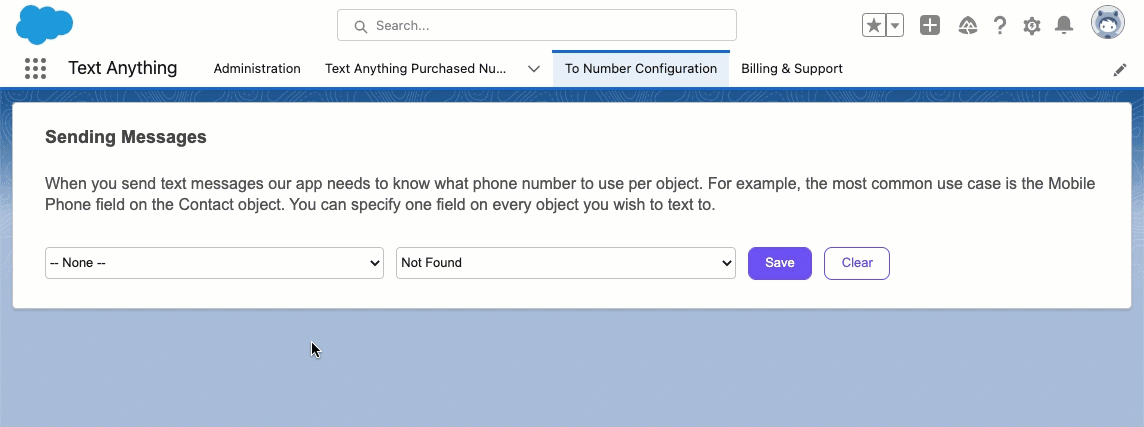
Task: Open the Trailhead guidance icon
Action: pos(968,26)
